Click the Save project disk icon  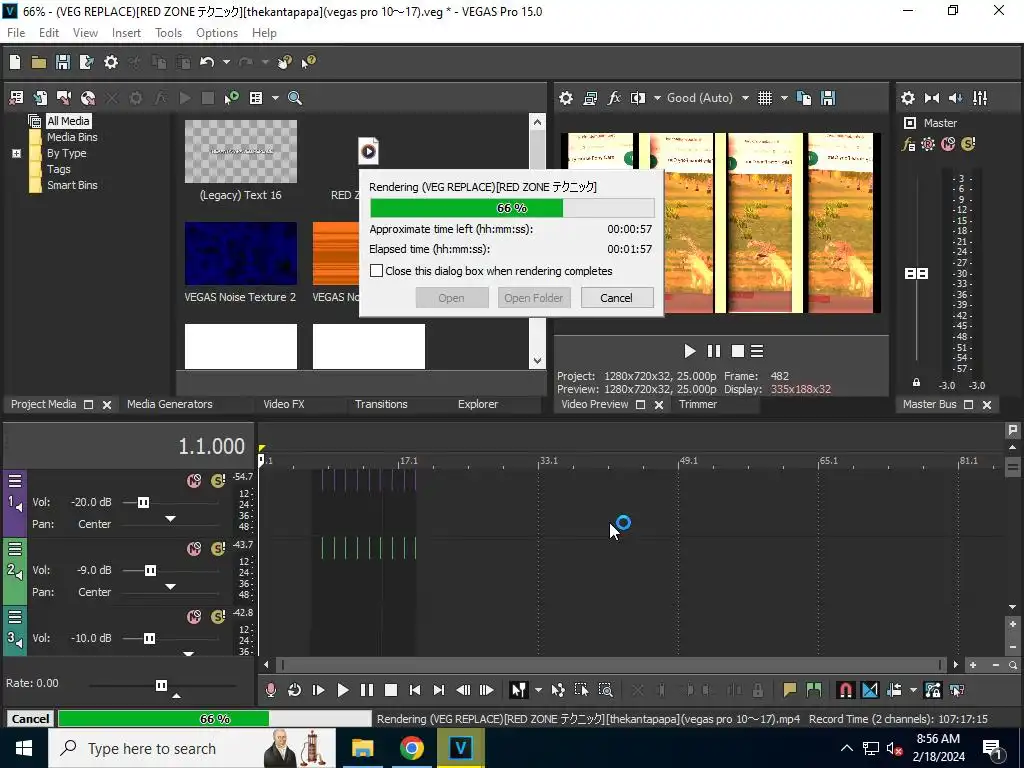point(63,62)
